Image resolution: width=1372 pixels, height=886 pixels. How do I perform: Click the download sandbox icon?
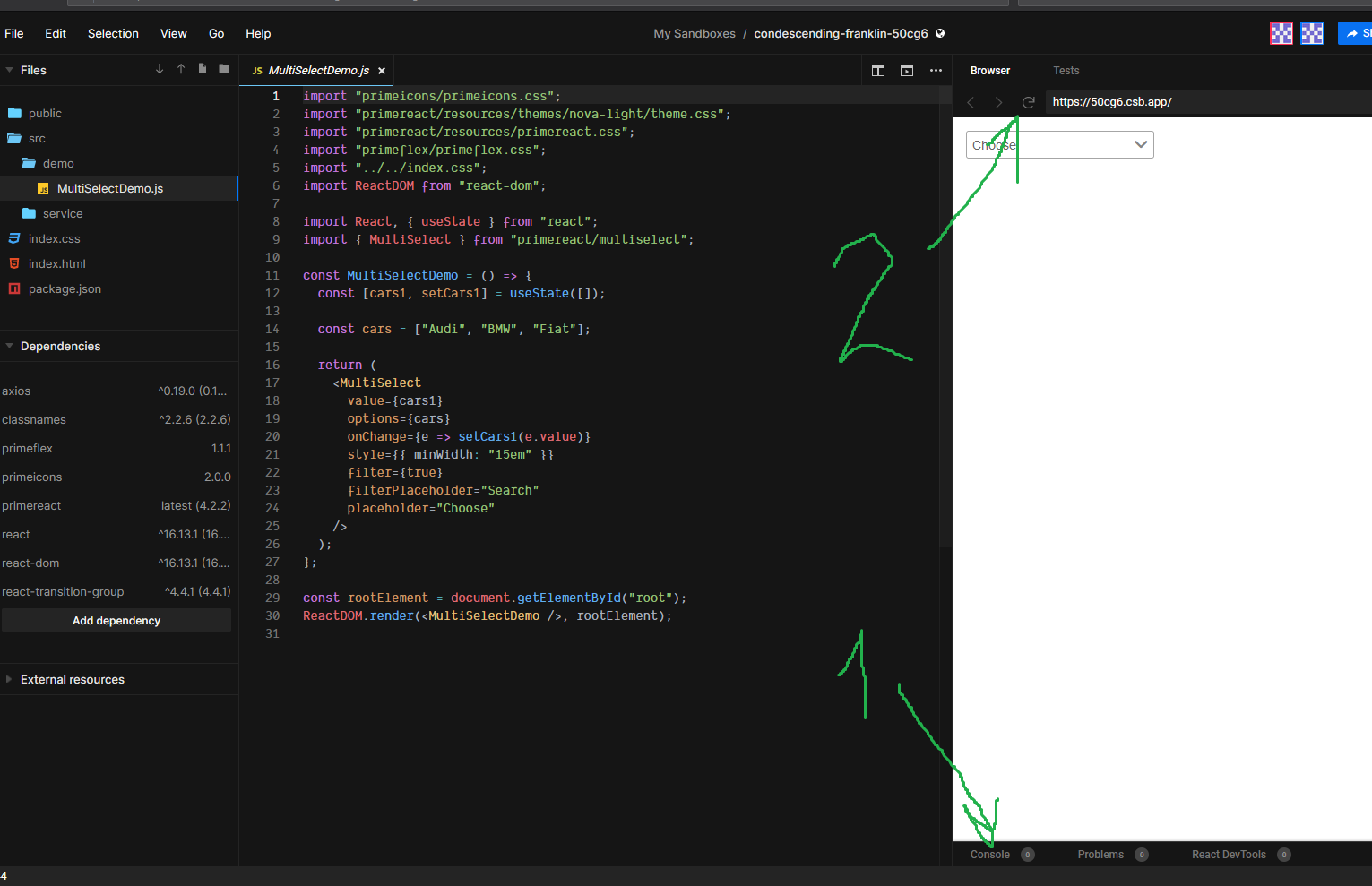tap(160, 69)
